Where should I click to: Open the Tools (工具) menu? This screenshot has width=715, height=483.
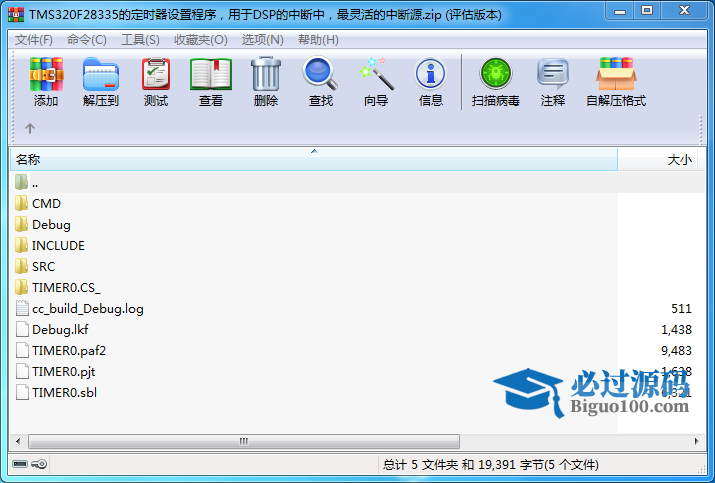(140, 40)
